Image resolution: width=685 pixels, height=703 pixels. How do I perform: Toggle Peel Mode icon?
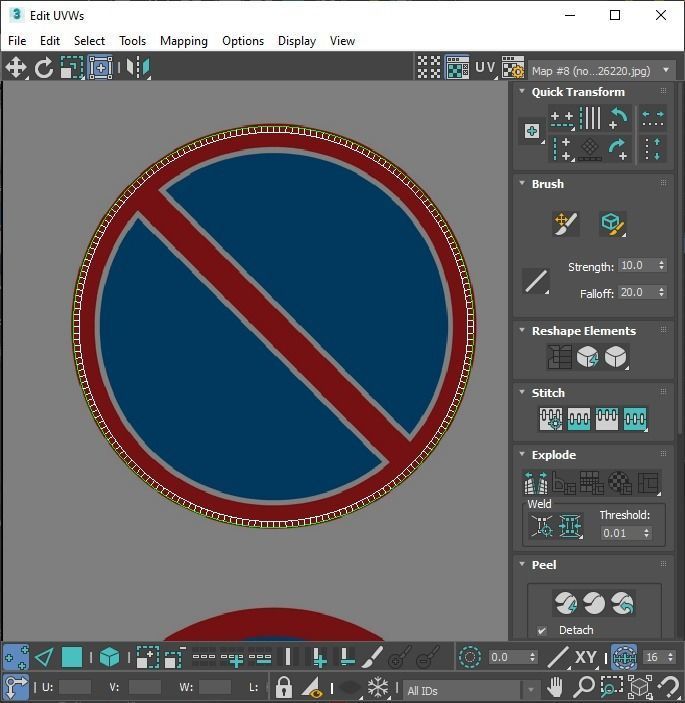(594, 603)
